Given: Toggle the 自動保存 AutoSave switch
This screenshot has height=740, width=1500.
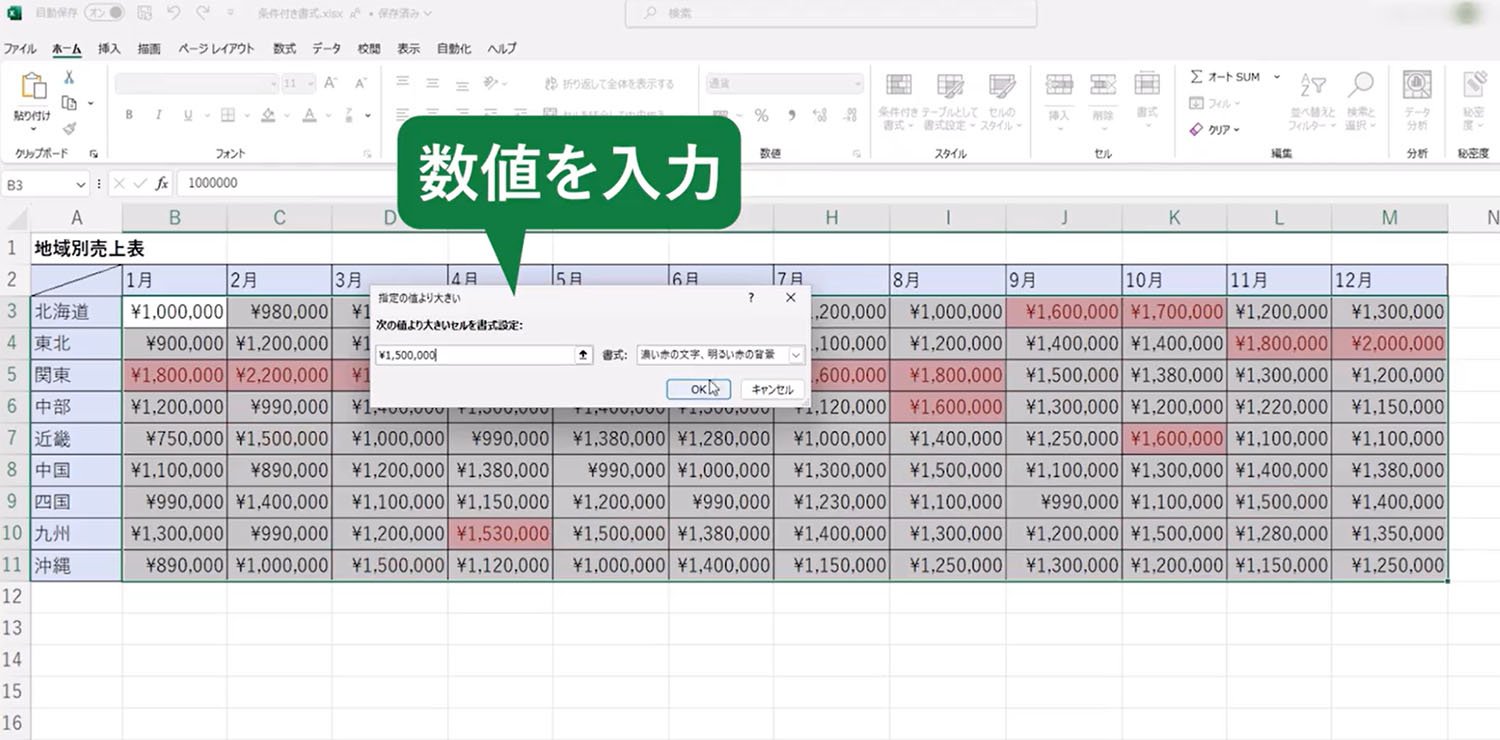Looking at the screenshot, I should [104, 13].
